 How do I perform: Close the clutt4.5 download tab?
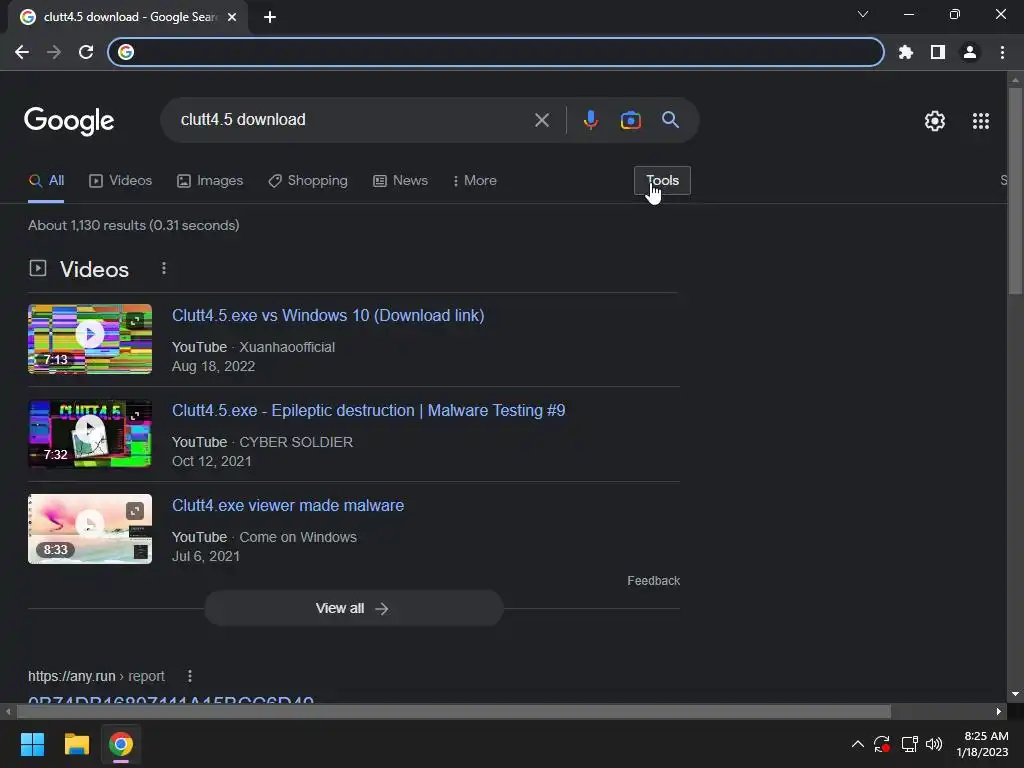pyautogui.click(x=232, y=17)
